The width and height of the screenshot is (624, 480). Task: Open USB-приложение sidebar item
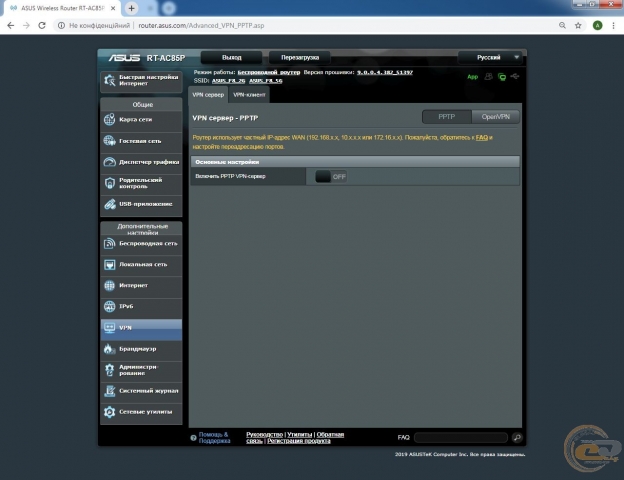(x=140, y=204)
